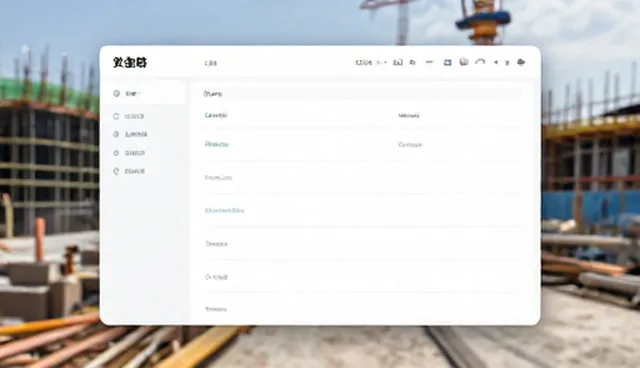Select the third sidebar menu entry
This screenshot has height=368, width=640.
tap(130, 134)
